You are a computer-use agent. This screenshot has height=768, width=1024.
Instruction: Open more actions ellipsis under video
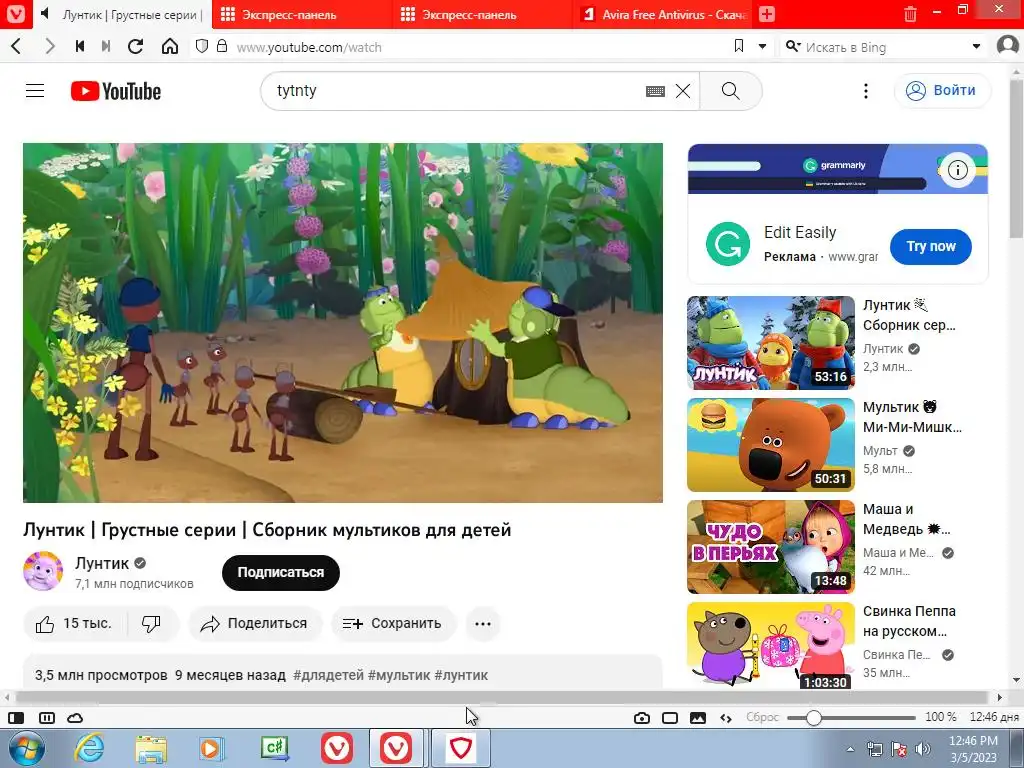[x=483, y=624]
